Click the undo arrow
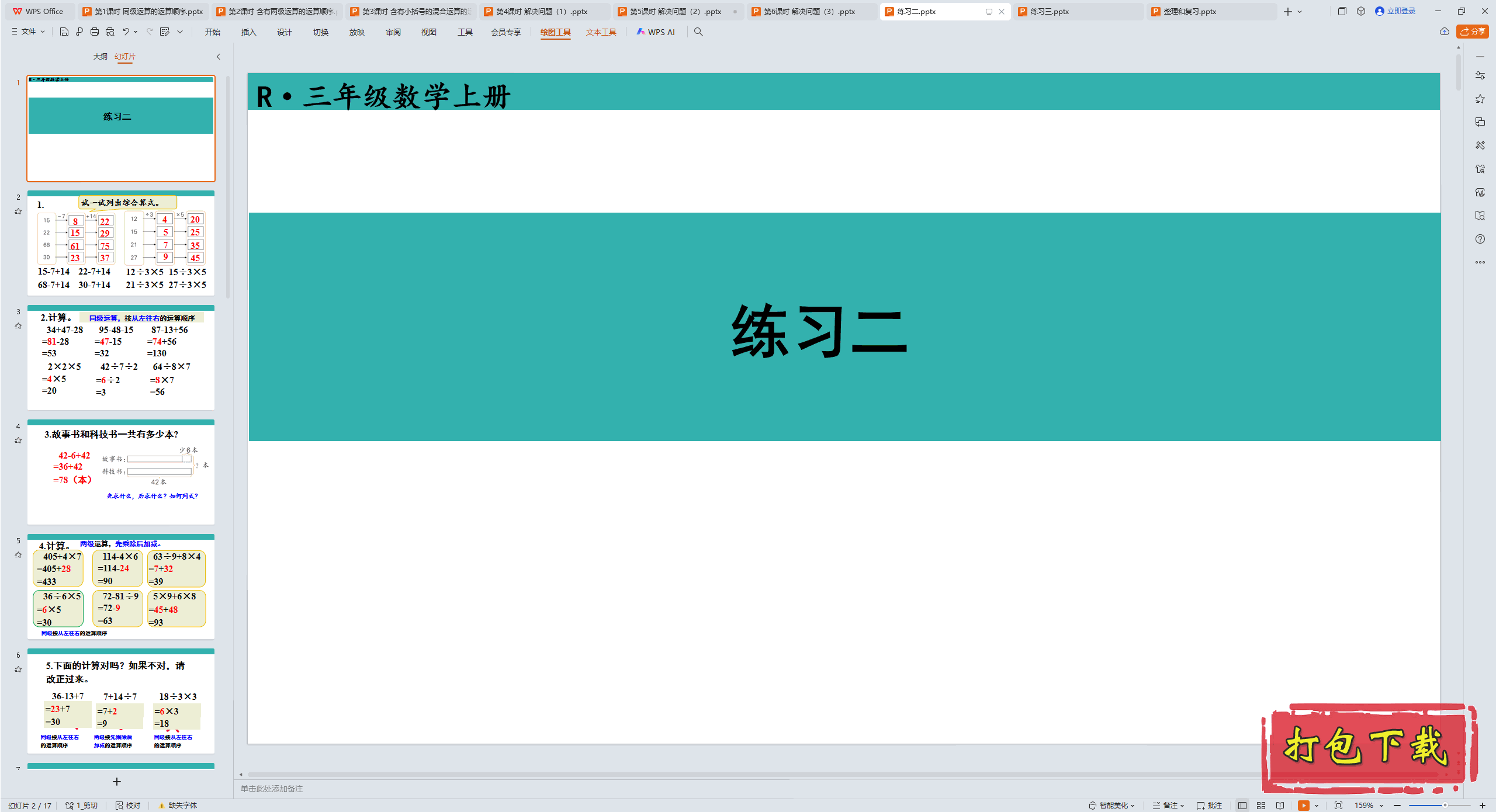 tap(126, 32)
